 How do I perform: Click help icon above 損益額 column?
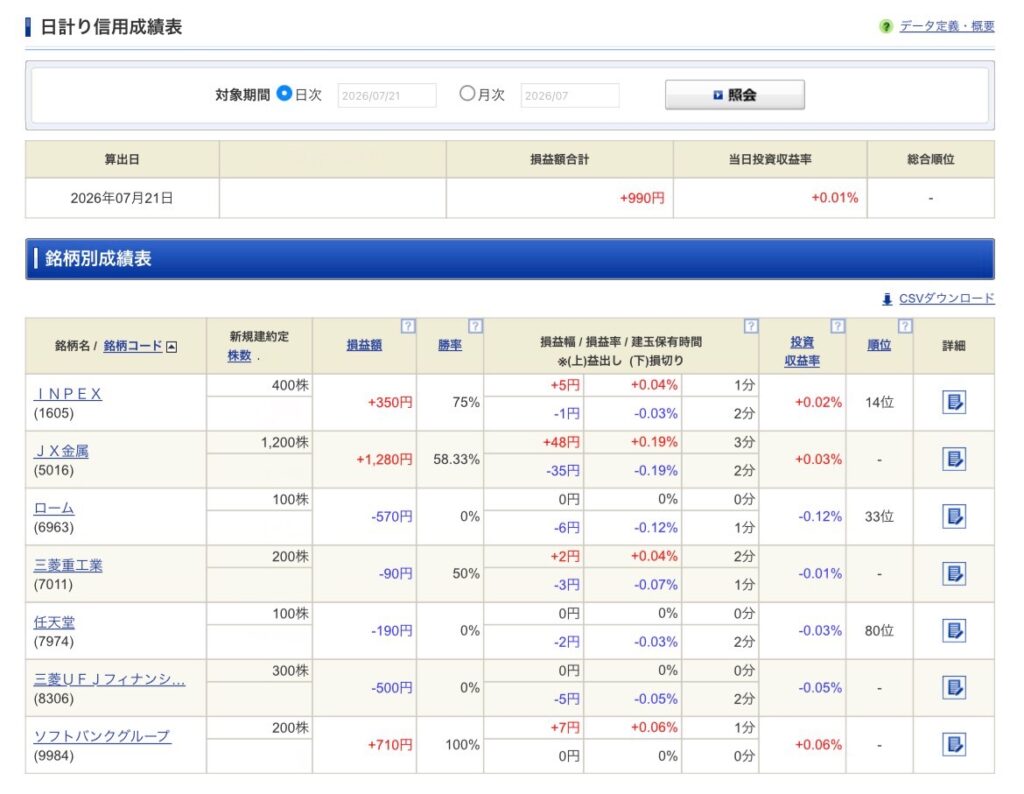tap(408, 326)
